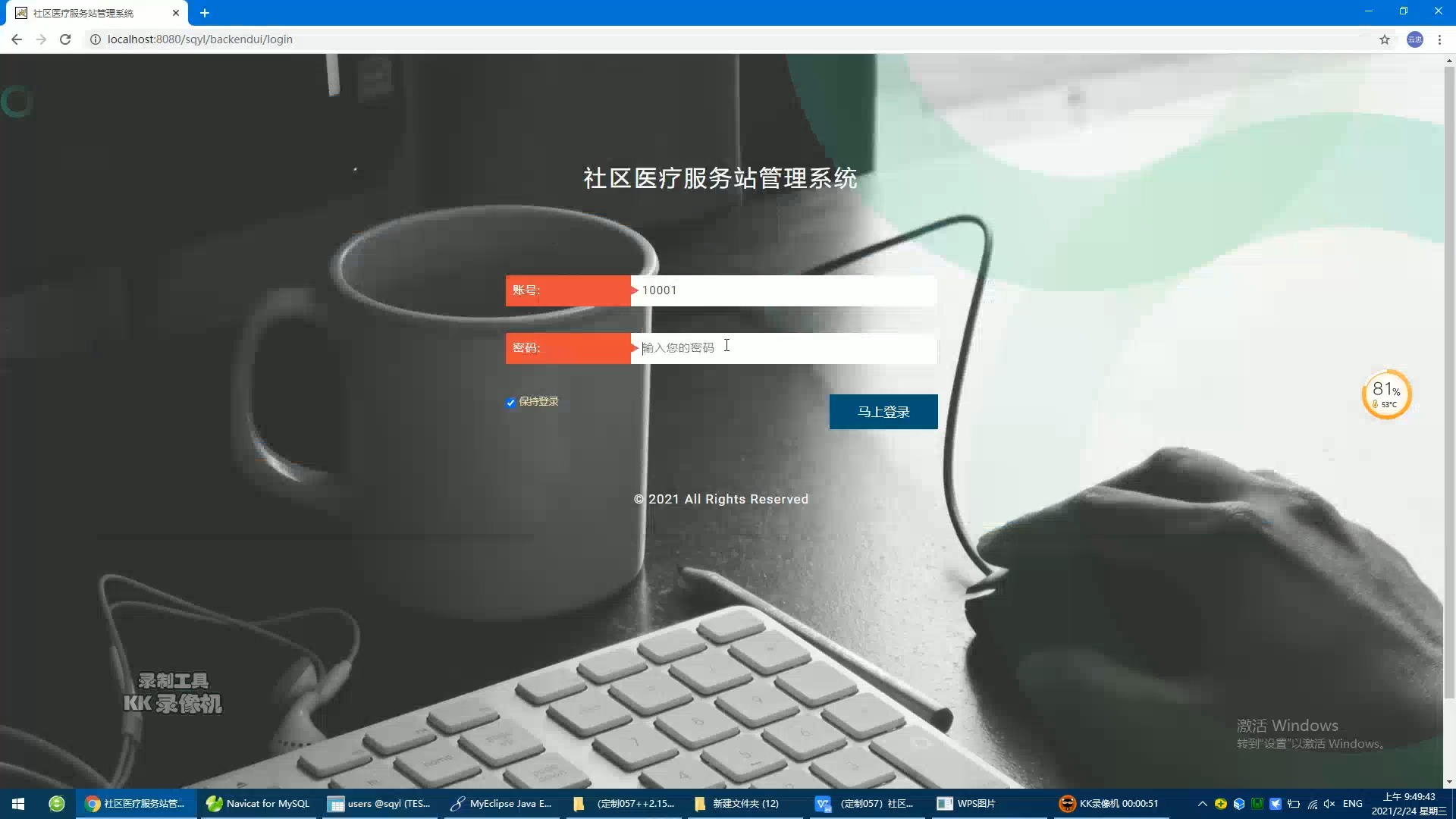The width and height of the screenshot is (1456, 819).
Task: Click the 马上登录 login button
Action: (883, 412)
